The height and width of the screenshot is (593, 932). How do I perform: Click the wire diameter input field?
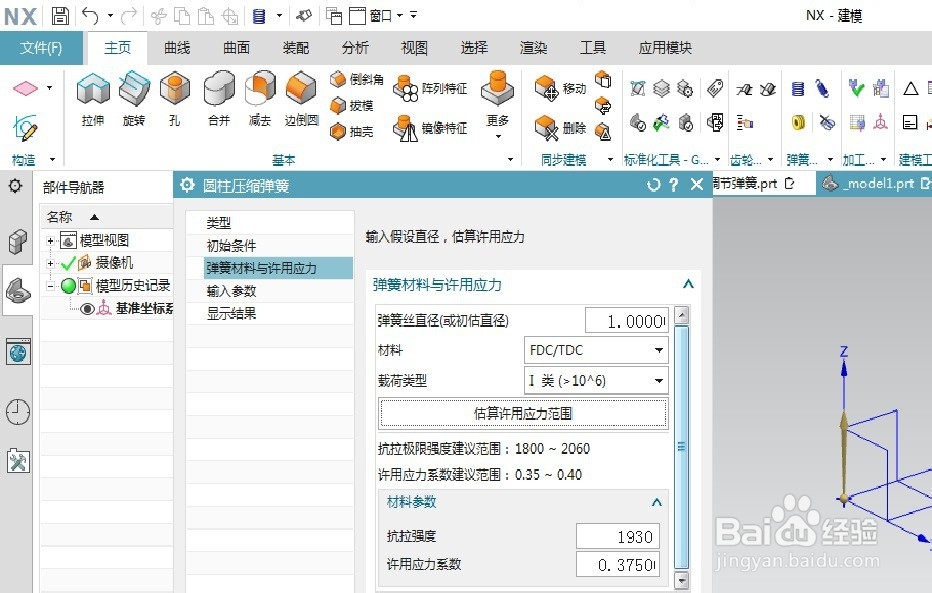tap(627, 321)
